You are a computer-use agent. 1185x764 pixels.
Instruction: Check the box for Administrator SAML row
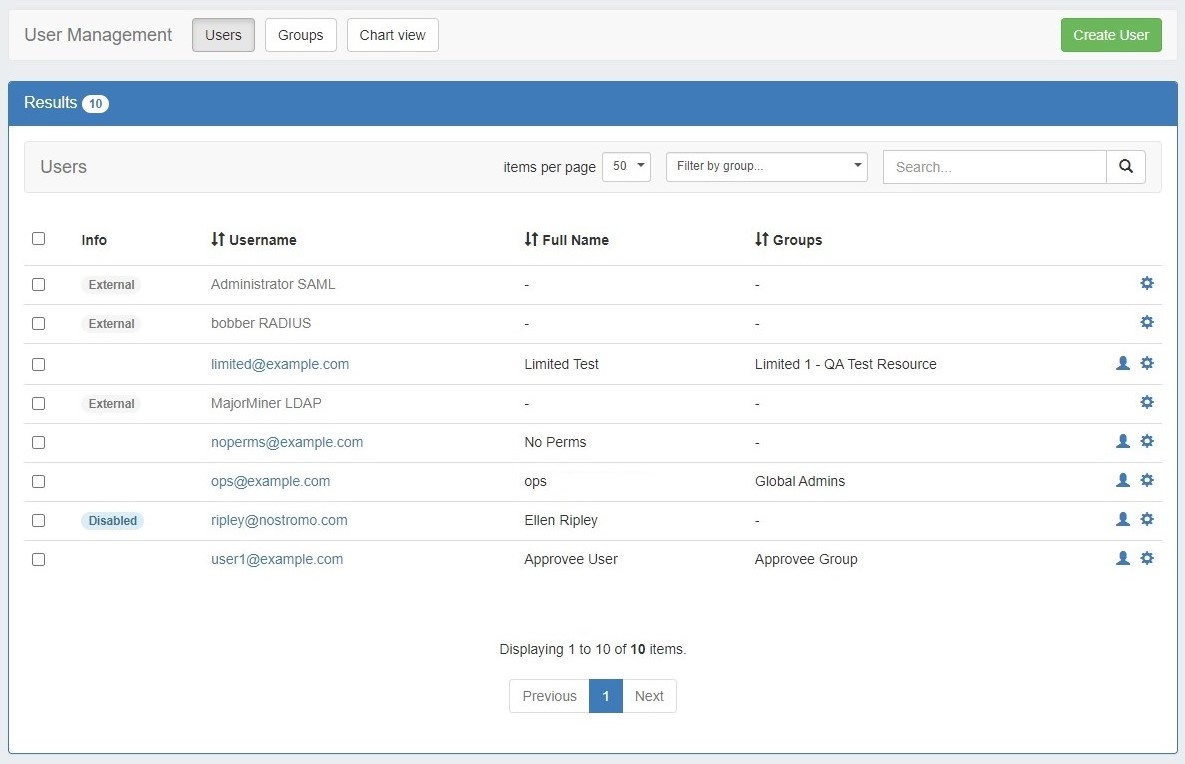(38, 284)
